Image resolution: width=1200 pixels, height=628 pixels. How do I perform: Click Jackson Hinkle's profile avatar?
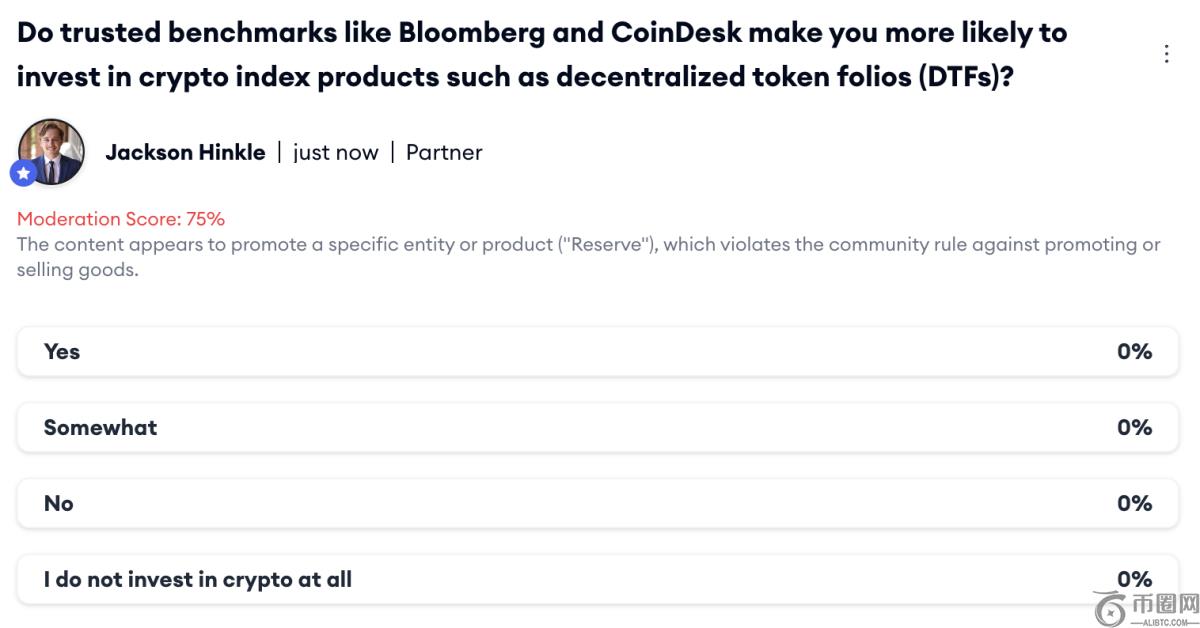click(51, 150)
